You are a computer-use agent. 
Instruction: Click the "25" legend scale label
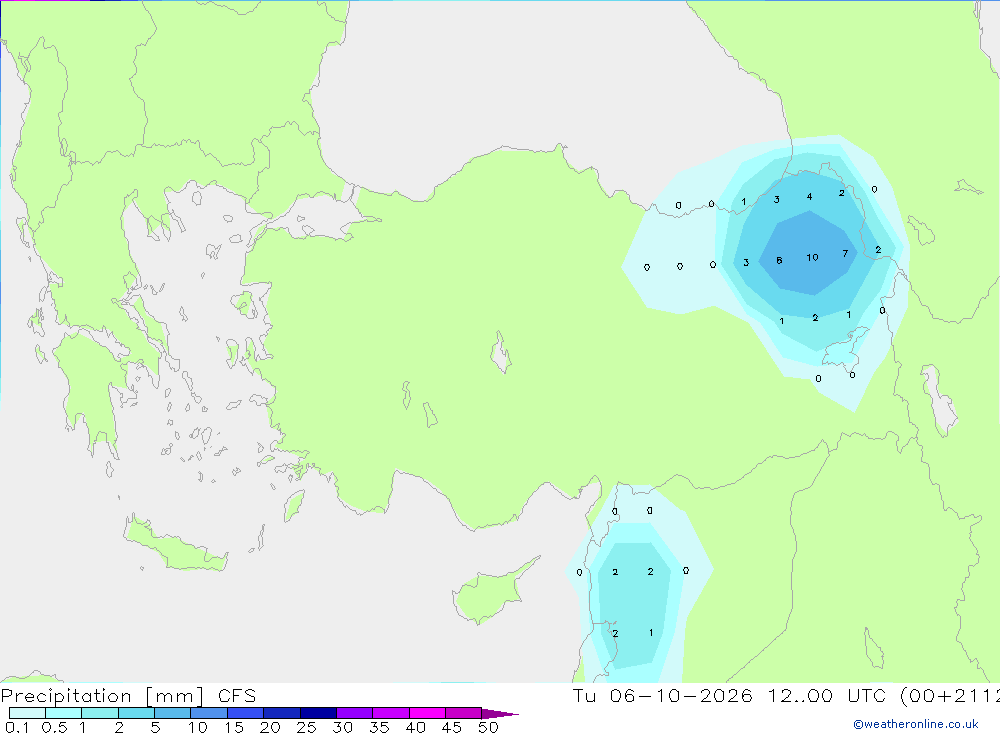[307, 727]
